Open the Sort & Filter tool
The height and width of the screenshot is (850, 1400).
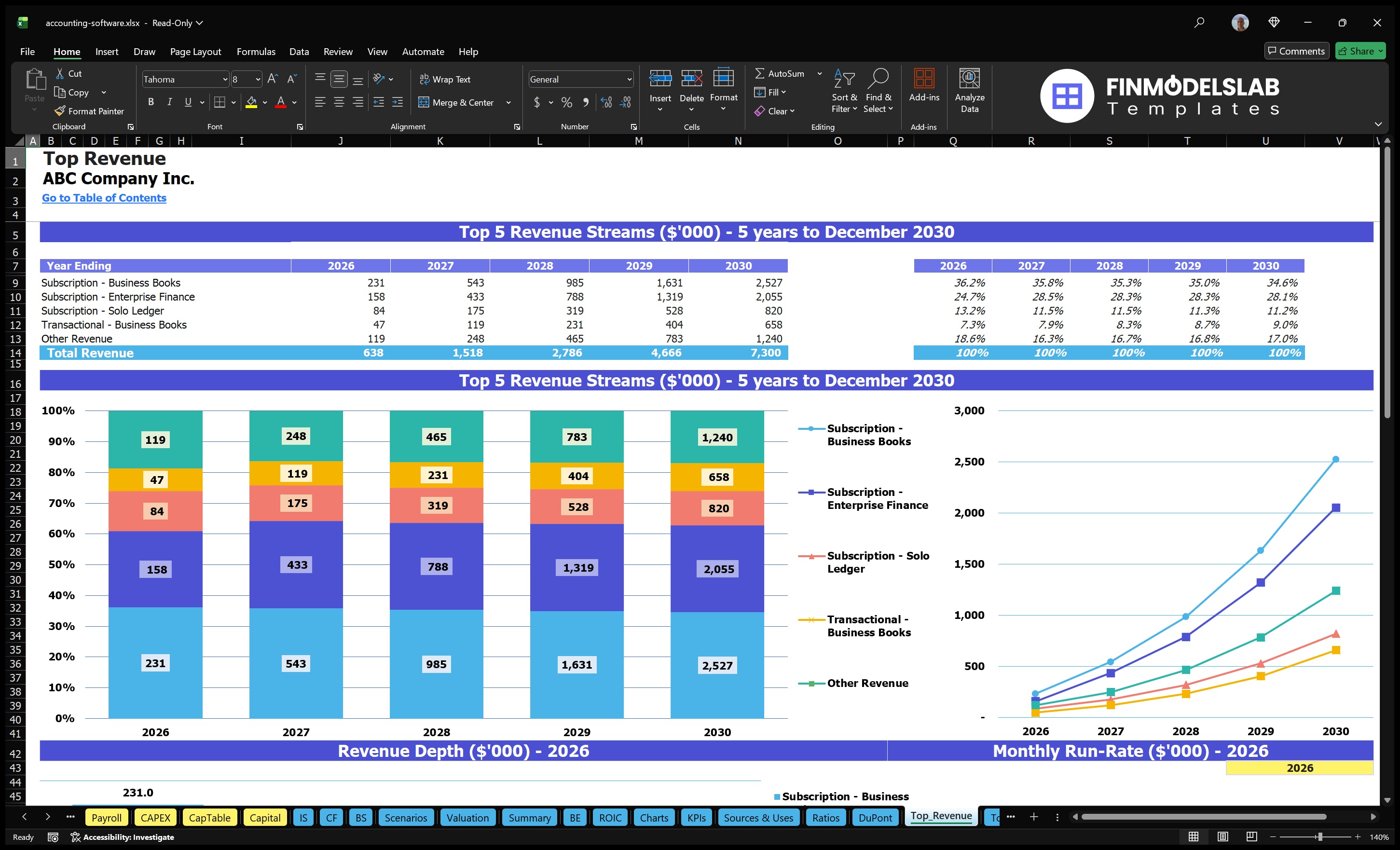(x=844, y=91)
